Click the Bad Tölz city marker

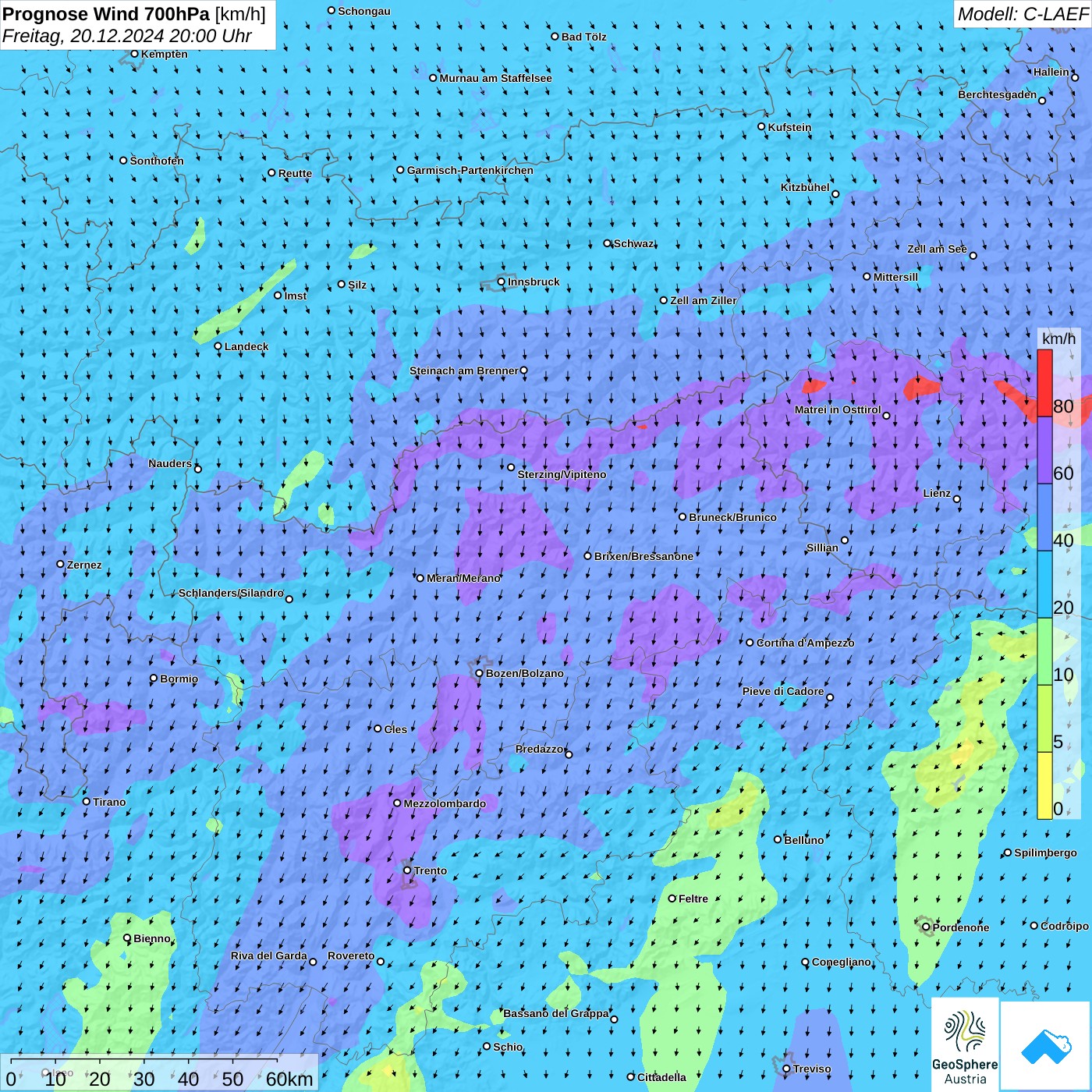pyautogui.click(x=555, y=37)
